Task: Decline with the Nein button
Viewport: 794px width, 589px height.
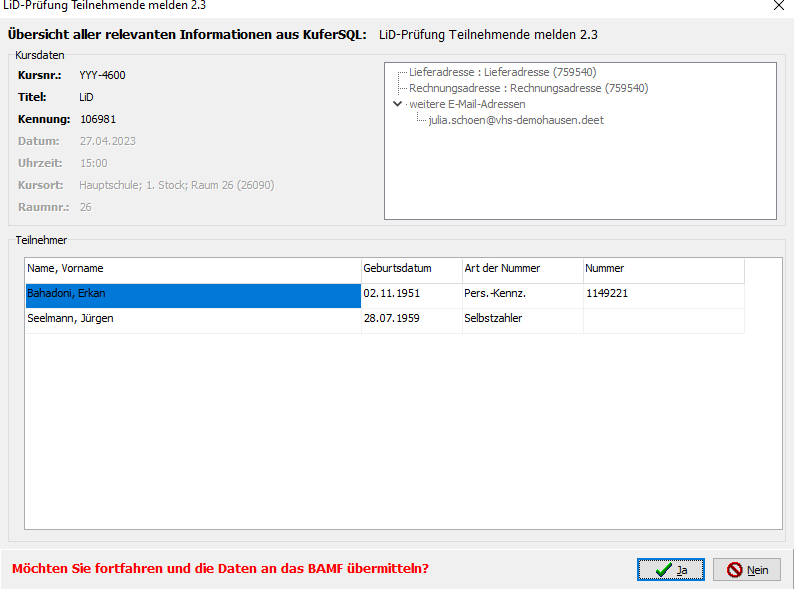Action: (746, 570)
